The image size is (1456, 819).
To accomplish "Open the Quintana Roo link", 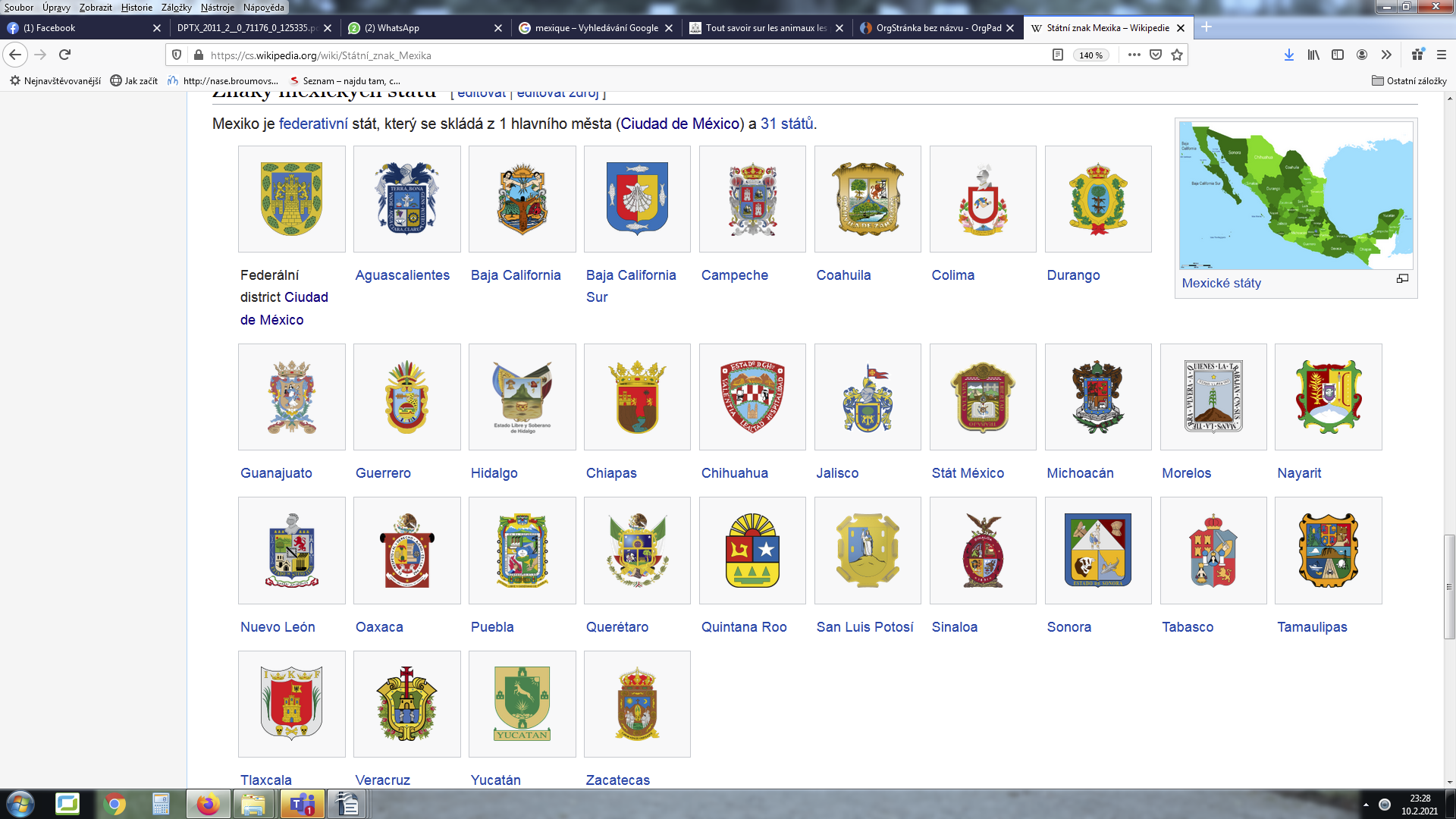I will click(743, 627).
